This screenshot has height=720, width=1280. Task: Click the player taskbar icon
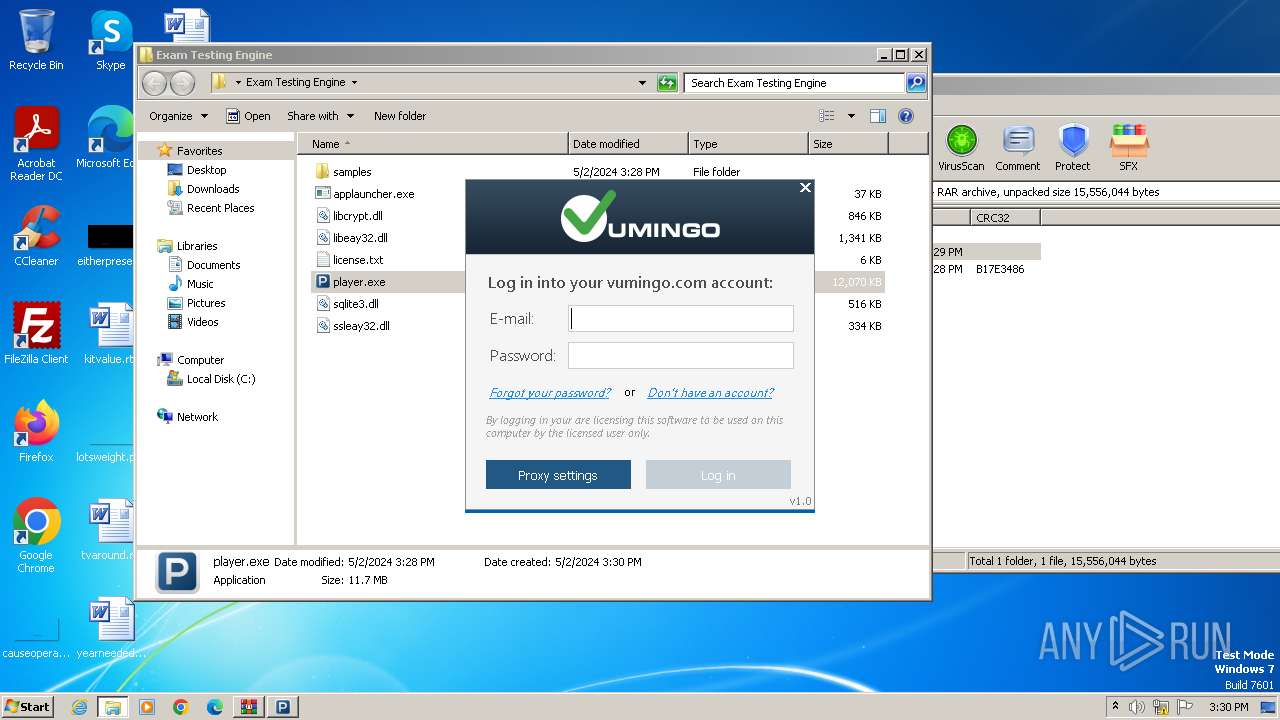point(283,707)
